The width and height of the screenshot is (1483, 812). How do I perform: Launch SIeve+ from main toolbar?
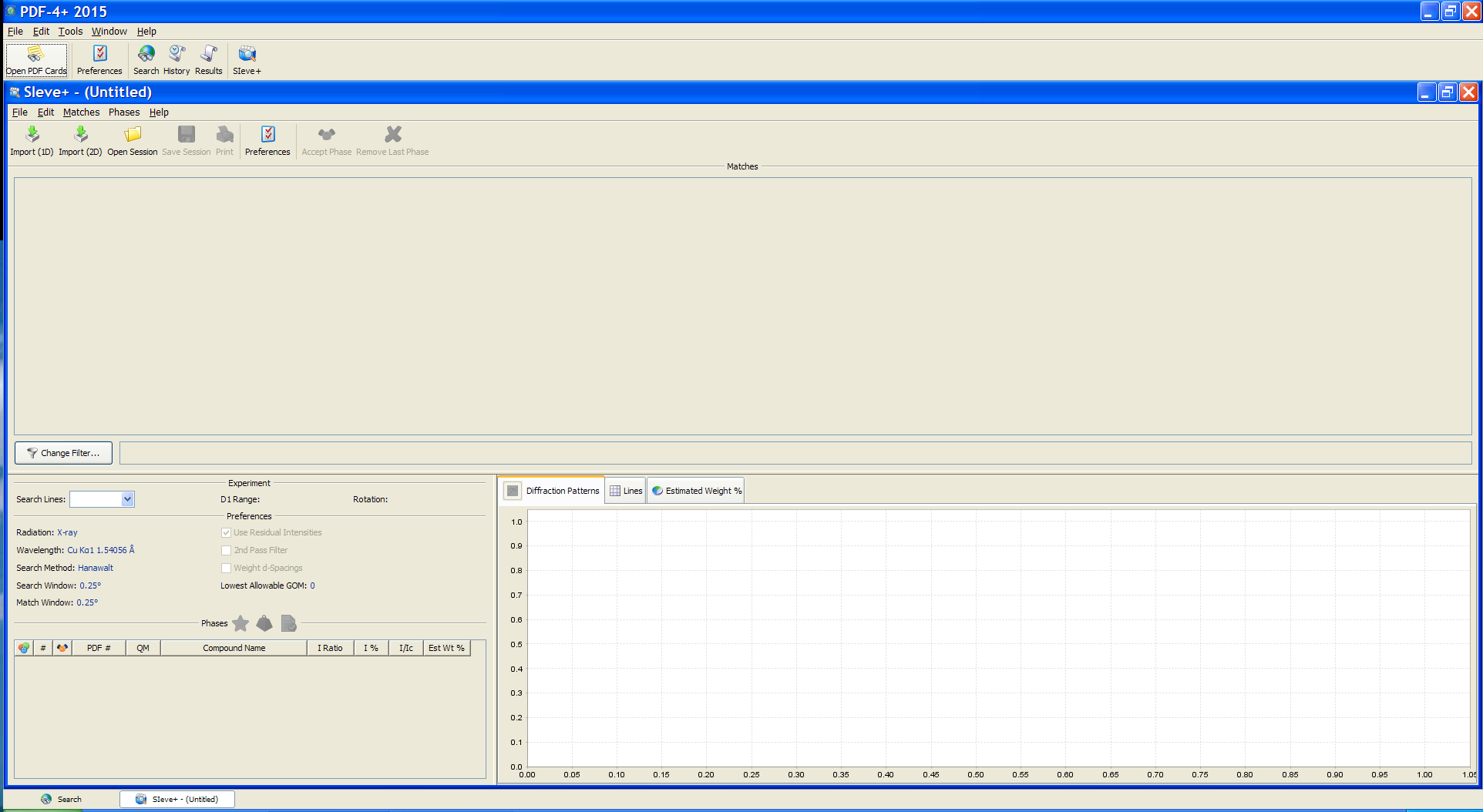[247, 60]
